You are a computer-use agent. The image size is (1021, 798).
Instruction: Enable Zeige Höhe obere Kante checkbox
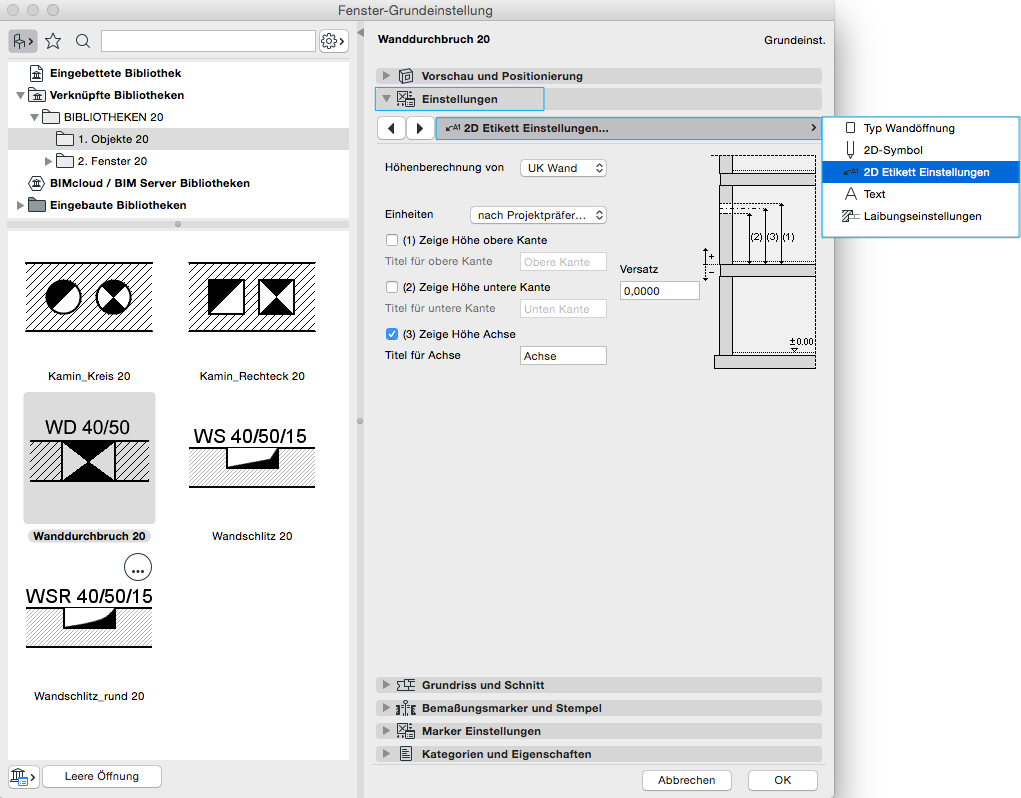click(x=393, y=240)
